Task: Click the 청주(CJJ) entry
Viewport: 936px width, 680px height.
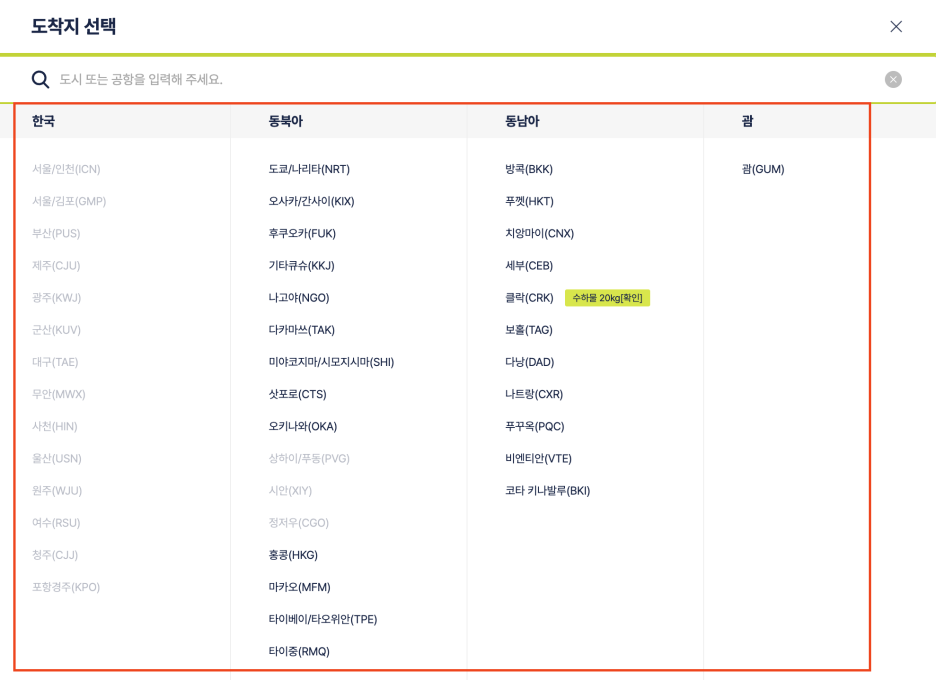Action: [x=55, y=555]
